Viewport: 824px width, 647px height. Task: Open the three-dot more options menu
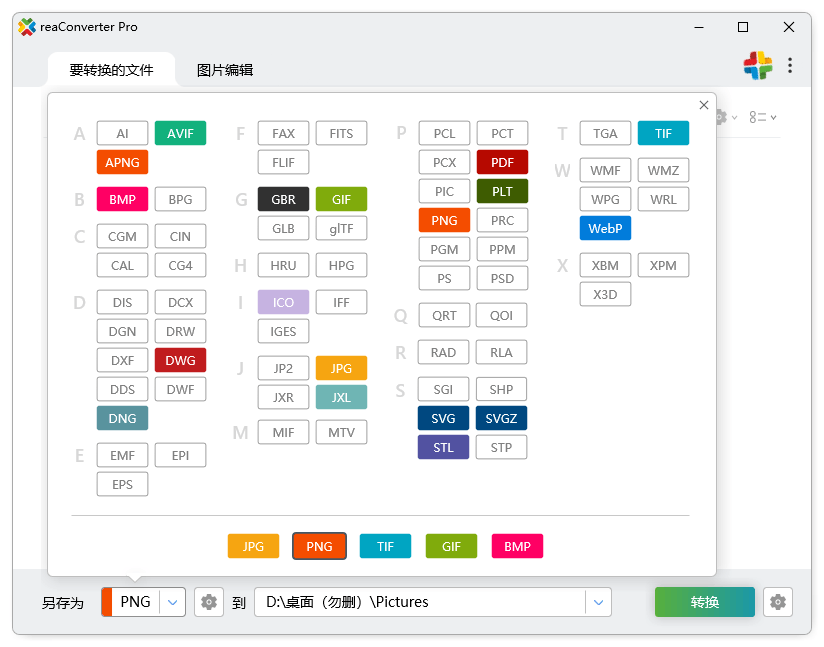[x=790, y=66]
